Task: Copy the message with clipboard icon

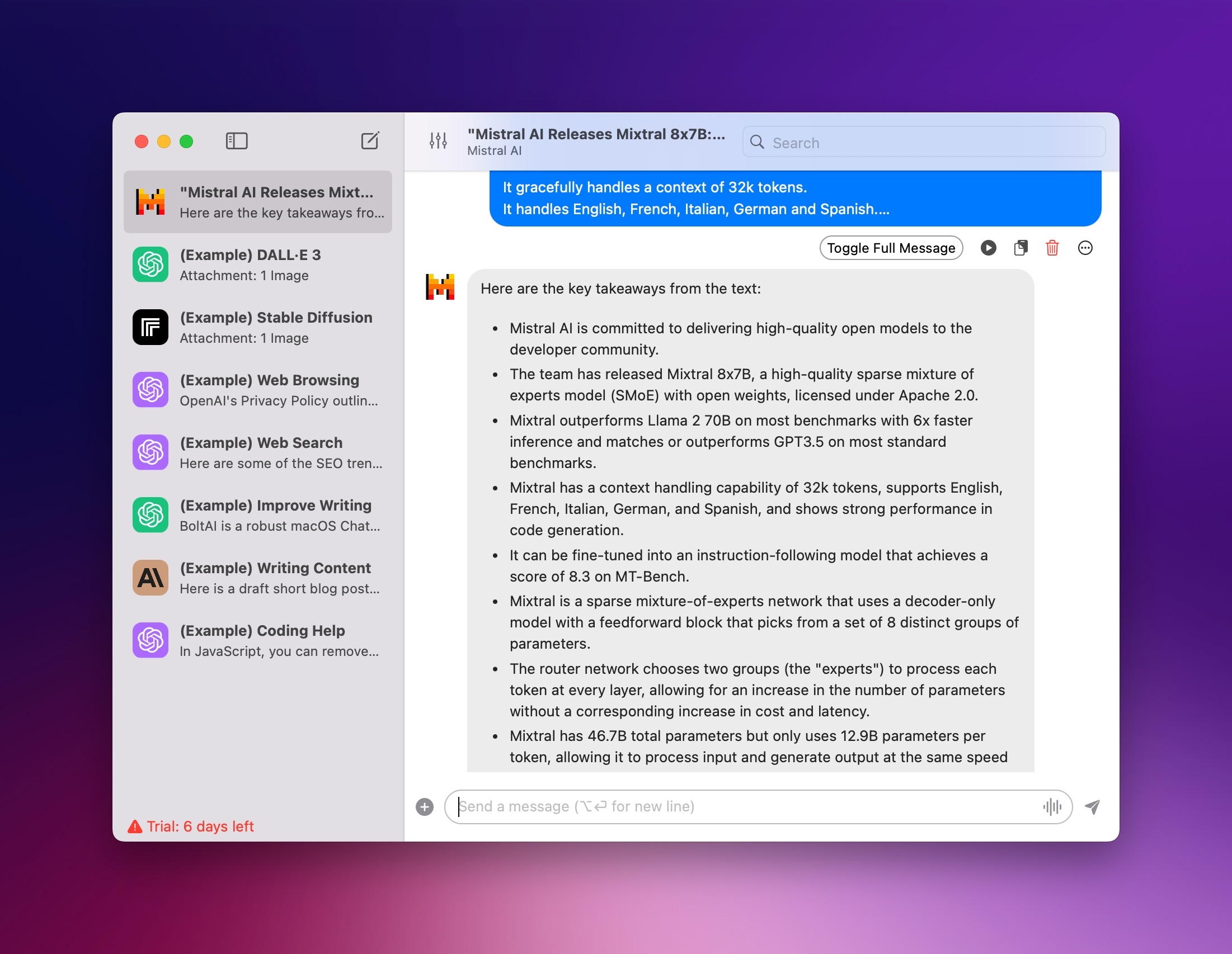Action: (x=1021, y=248)
